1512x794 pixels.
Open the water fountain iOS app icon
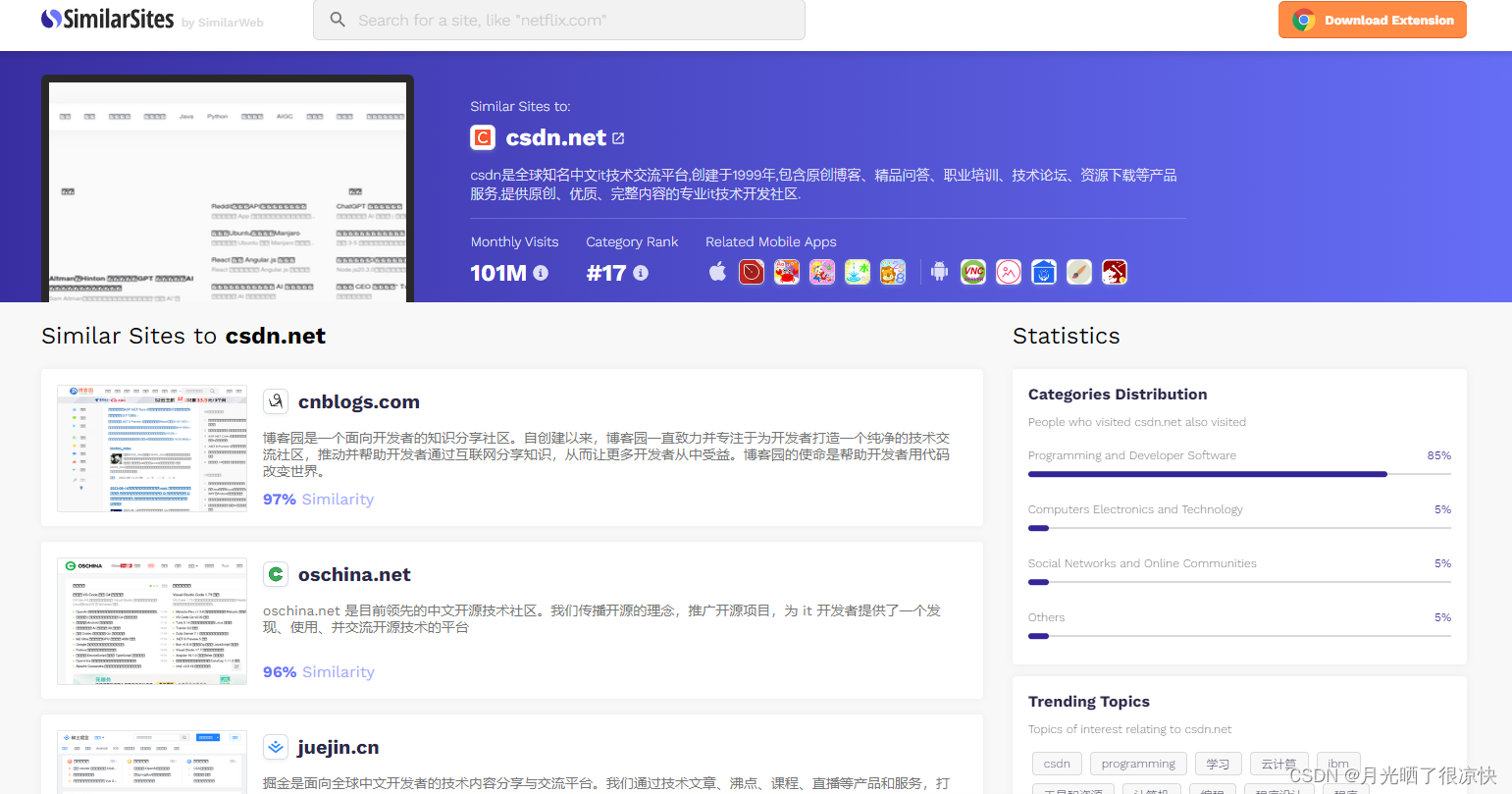[x=858, y=272]
